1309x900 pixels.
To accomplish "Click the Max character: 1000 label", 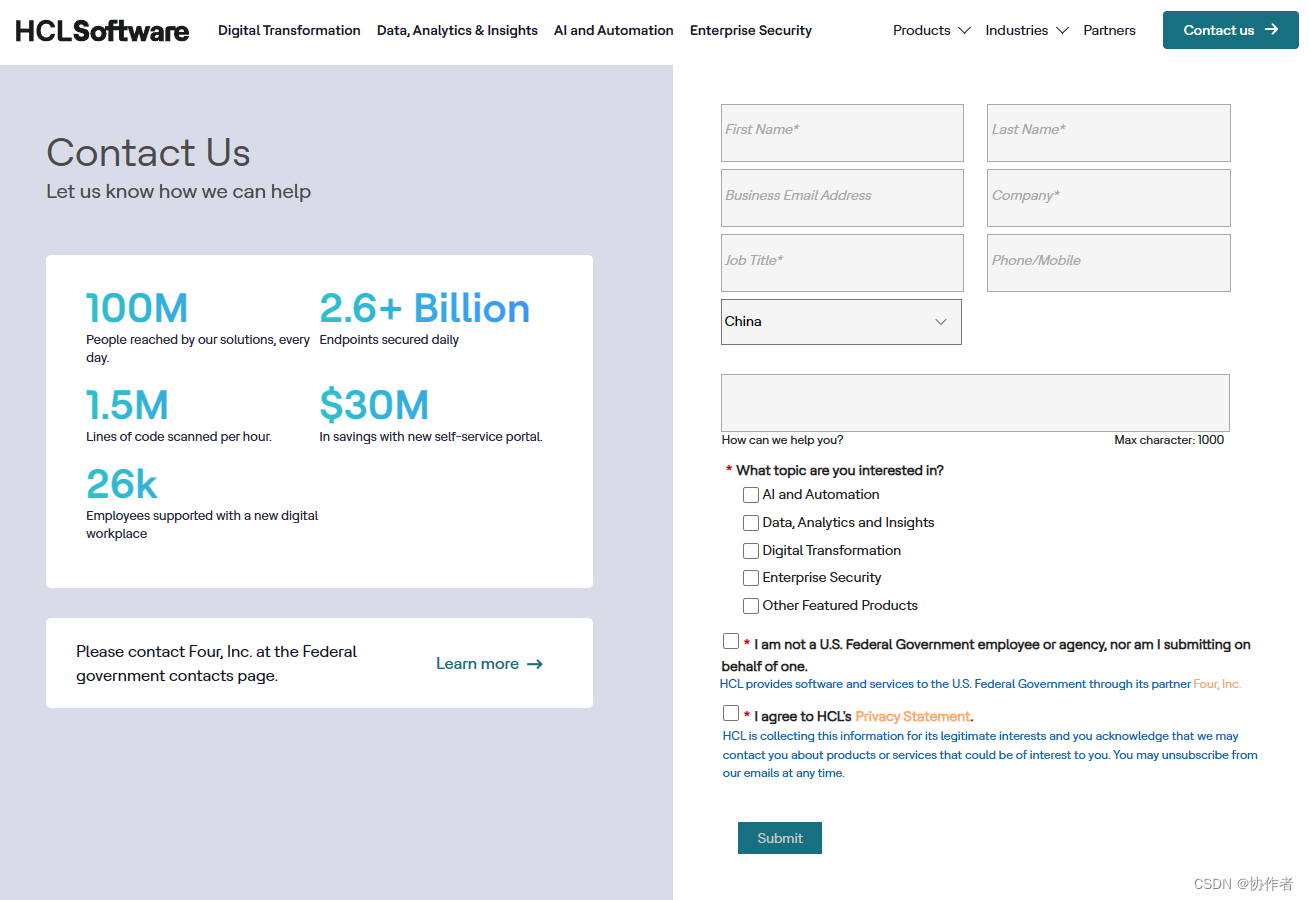I will (x=1169, y=440).
